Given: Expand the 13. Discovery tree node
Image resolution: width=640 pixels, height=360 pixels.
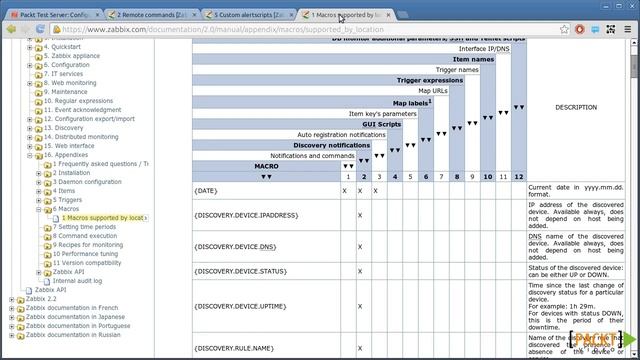Looking at the screenshot, I should click(30, 128).
